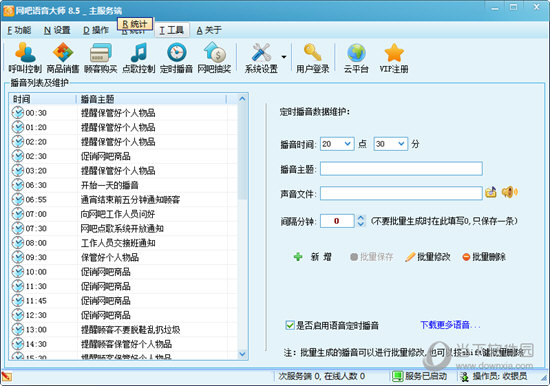Image resolution: width=550 pixels, height=386 pixels.
Task: Select the 网吧点歌系统开放通知 entry
Action: tap(122, 228)
